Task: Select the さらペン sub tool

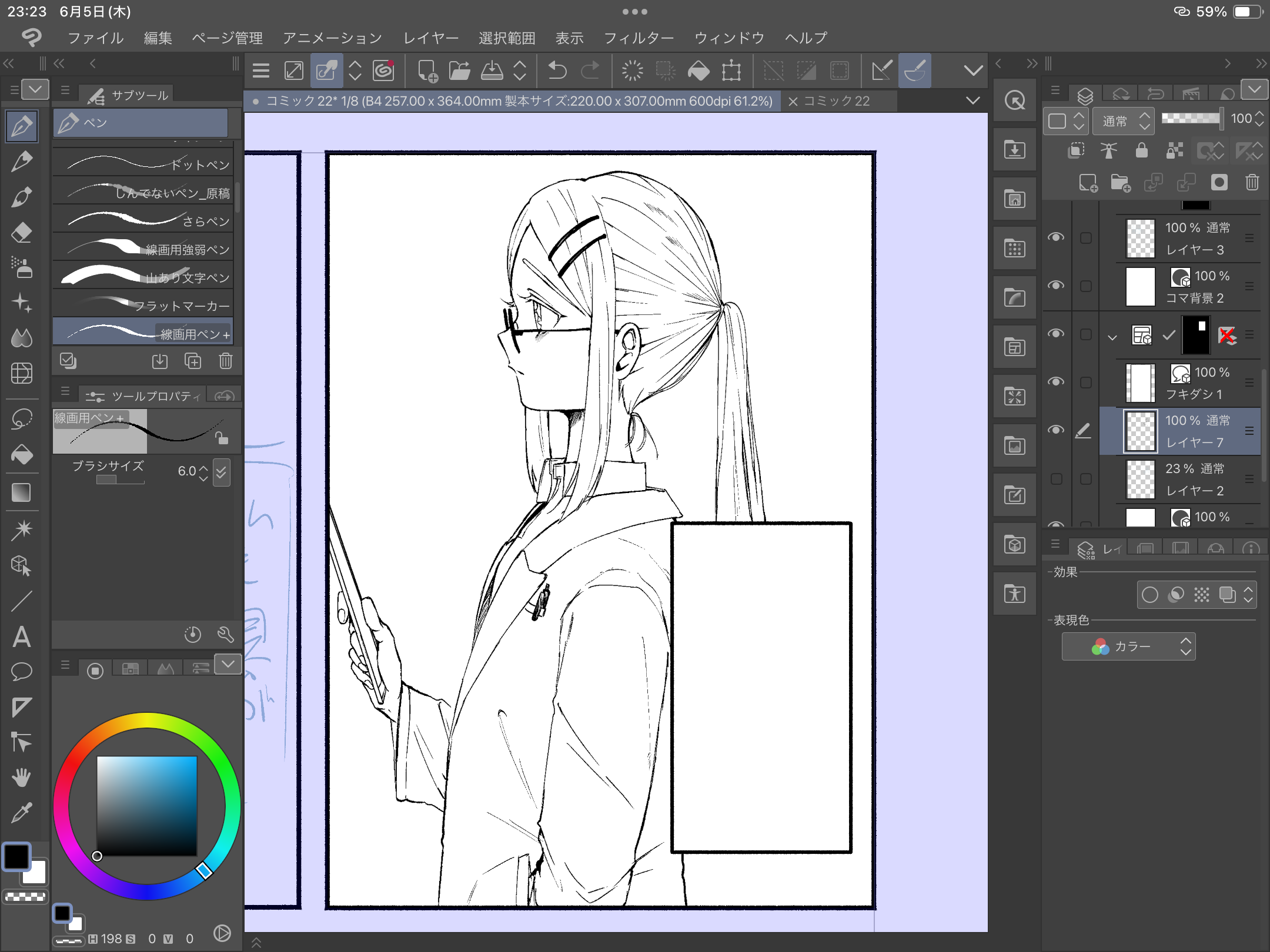Action: [x=143, y=220]
